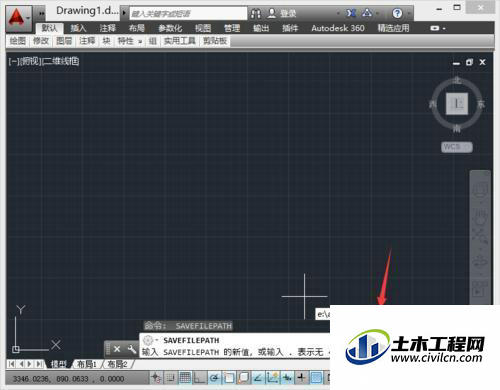Switch to the 插件 ribbon tab
500x390 pixels.
pos(290,28)
